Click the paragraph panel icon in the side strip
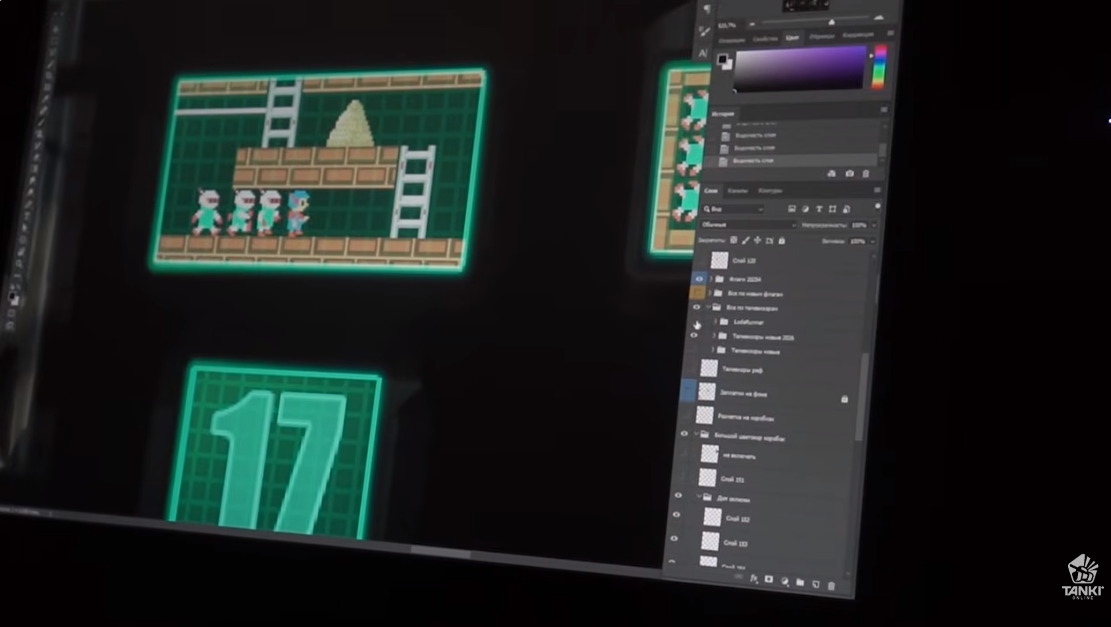 [708, 9]
